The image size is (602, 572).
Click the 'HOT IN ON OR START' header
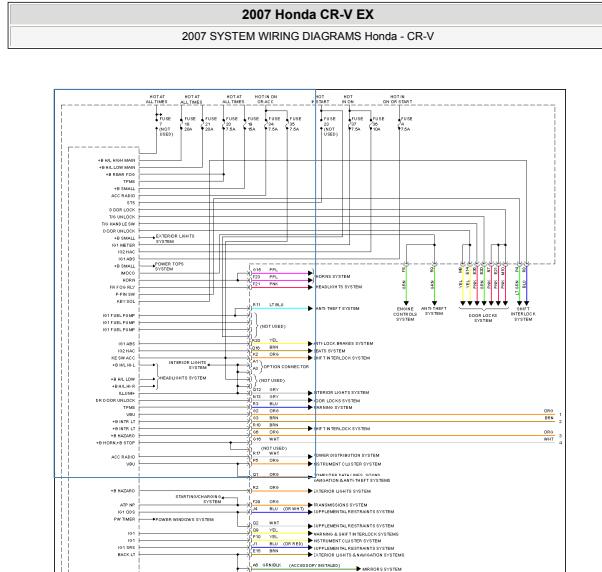tap(397, 99)
